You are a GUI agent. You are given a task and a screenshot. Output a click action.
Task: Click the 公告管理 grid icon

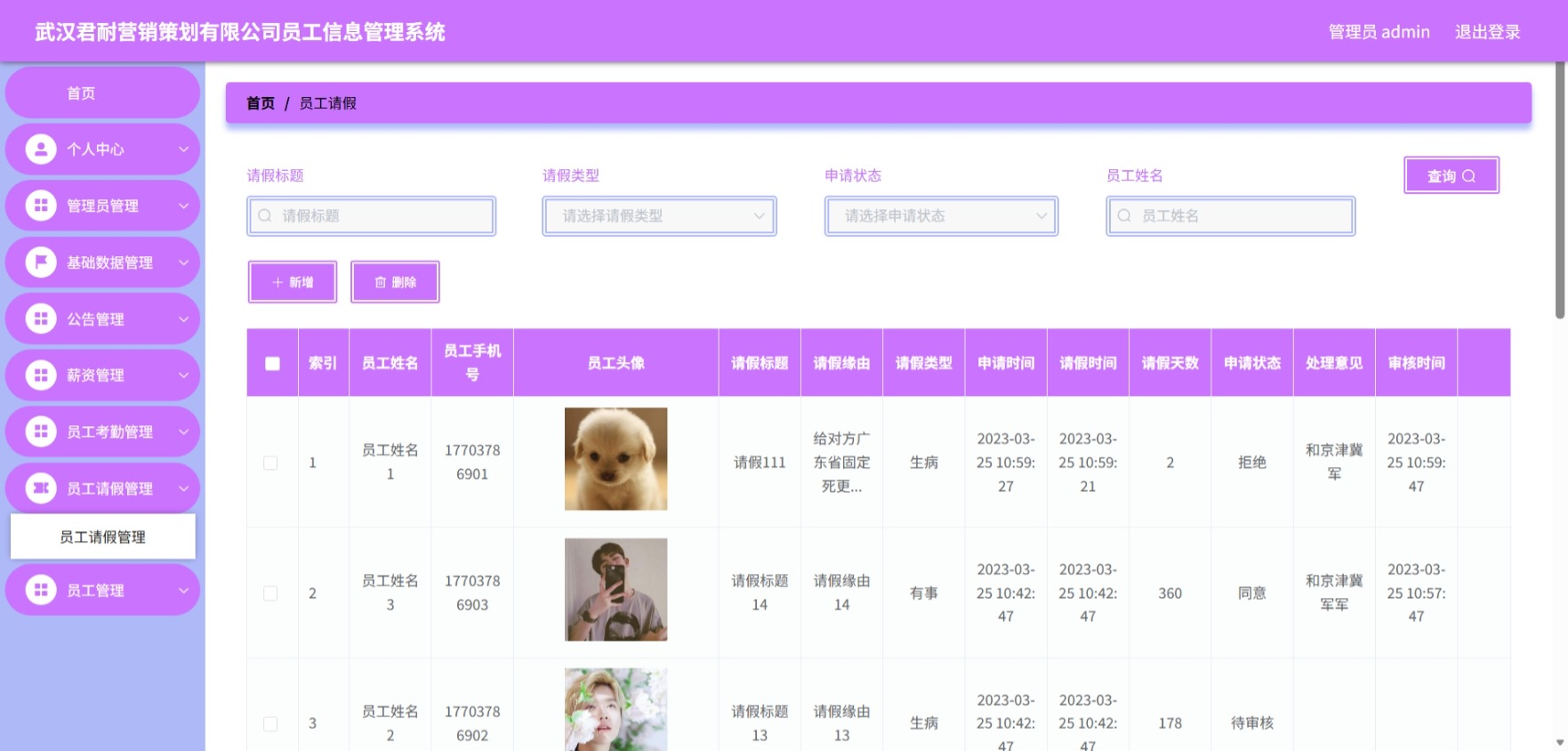(x=41, y=319)
